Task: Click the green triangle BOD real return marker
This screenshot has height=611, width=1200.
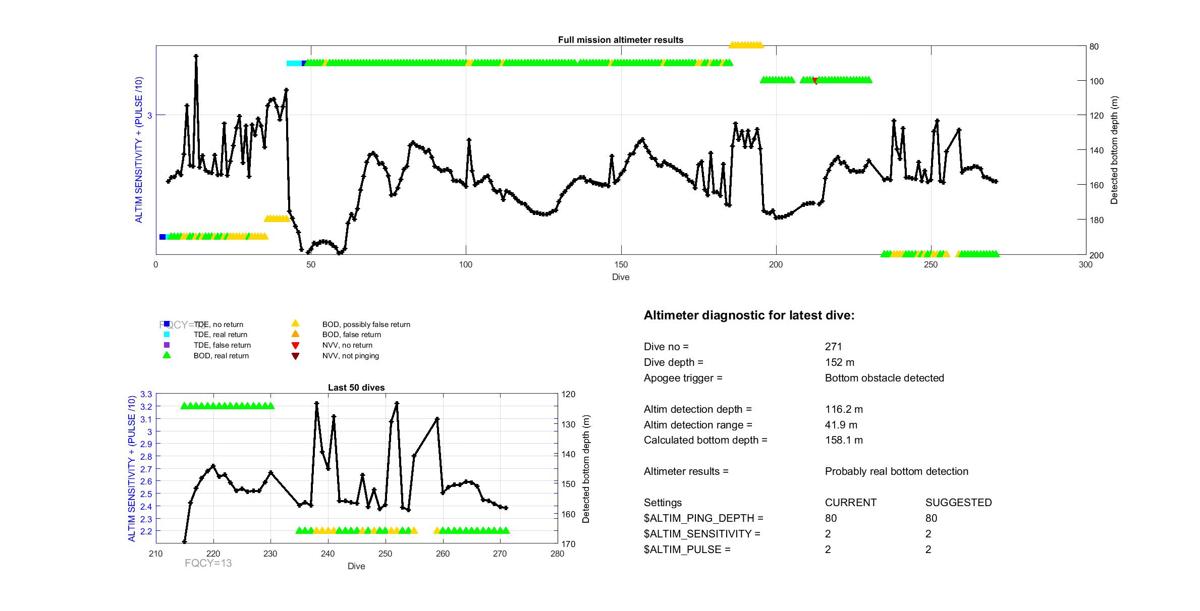Action: click(167, 355)
